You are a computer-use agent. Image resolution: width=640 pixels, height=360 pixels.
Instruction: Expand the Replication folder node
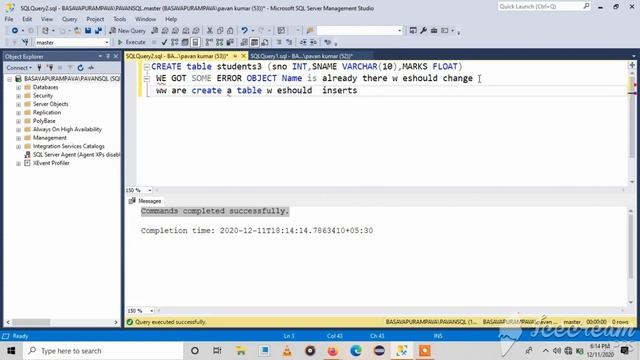point(18,113)
